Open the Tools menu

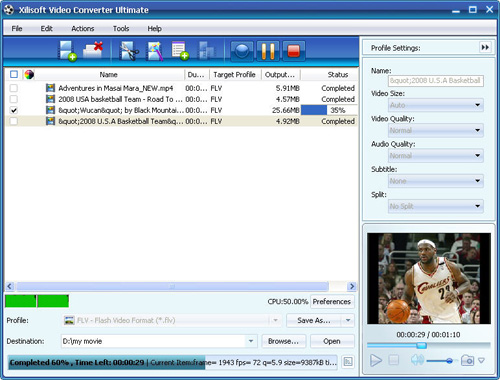coord(121,29)
